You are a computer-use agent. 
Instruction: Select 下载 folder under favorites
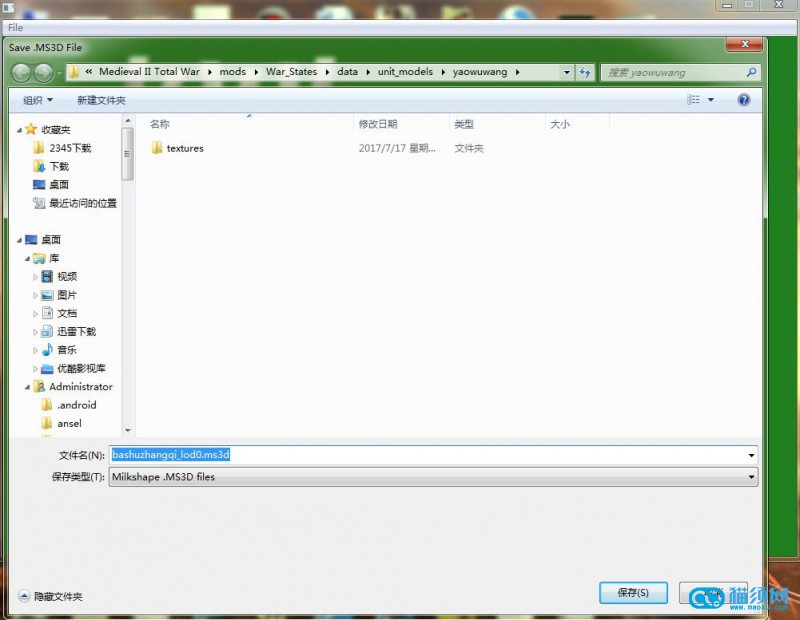pos(51,166)
